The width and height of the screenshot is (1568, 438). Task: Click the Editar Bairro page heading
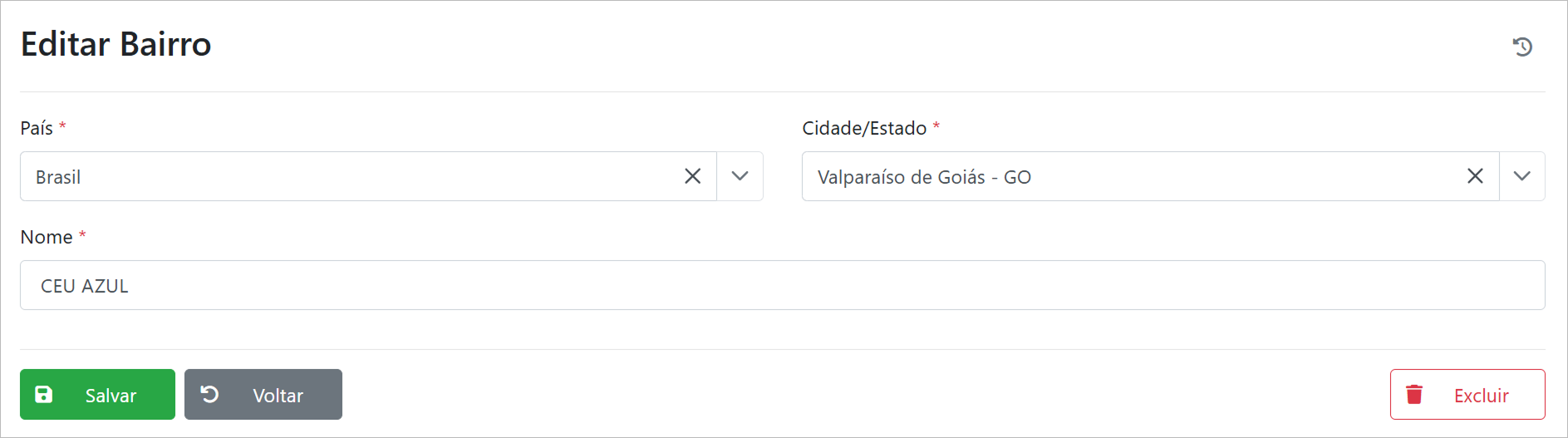pyautogui.click(x=116, y=44)
